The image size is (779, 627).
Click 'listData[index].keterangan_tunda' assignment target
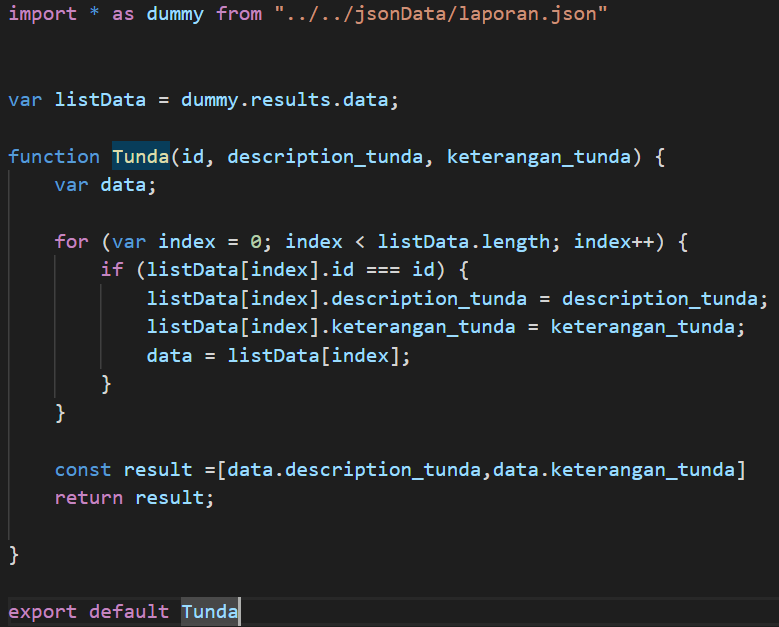coord(331,327)
